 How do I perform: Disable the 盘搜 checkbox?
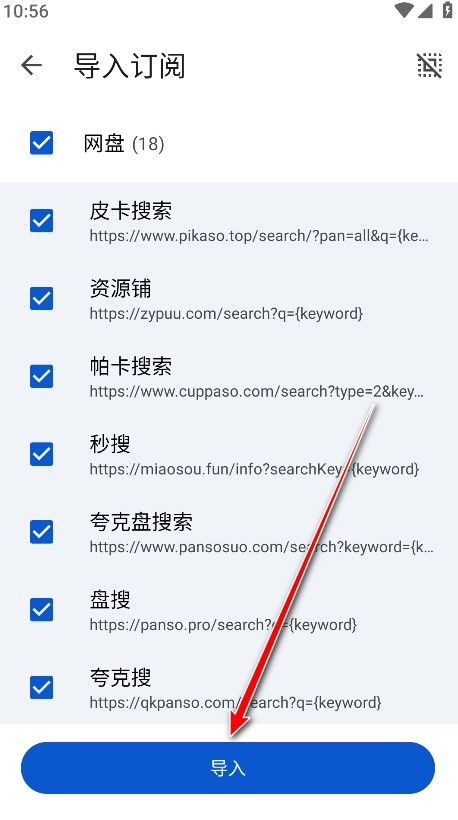click(41, 610)
